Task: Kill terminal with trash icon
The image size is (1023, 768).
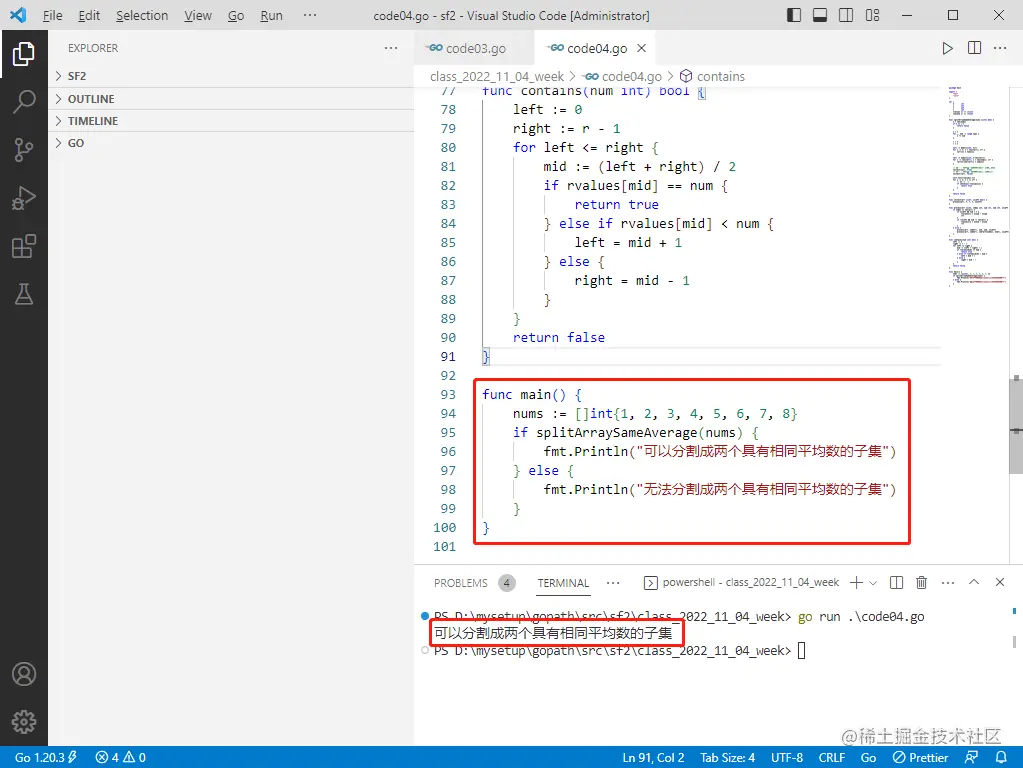Action: click(x=921, y=582)
